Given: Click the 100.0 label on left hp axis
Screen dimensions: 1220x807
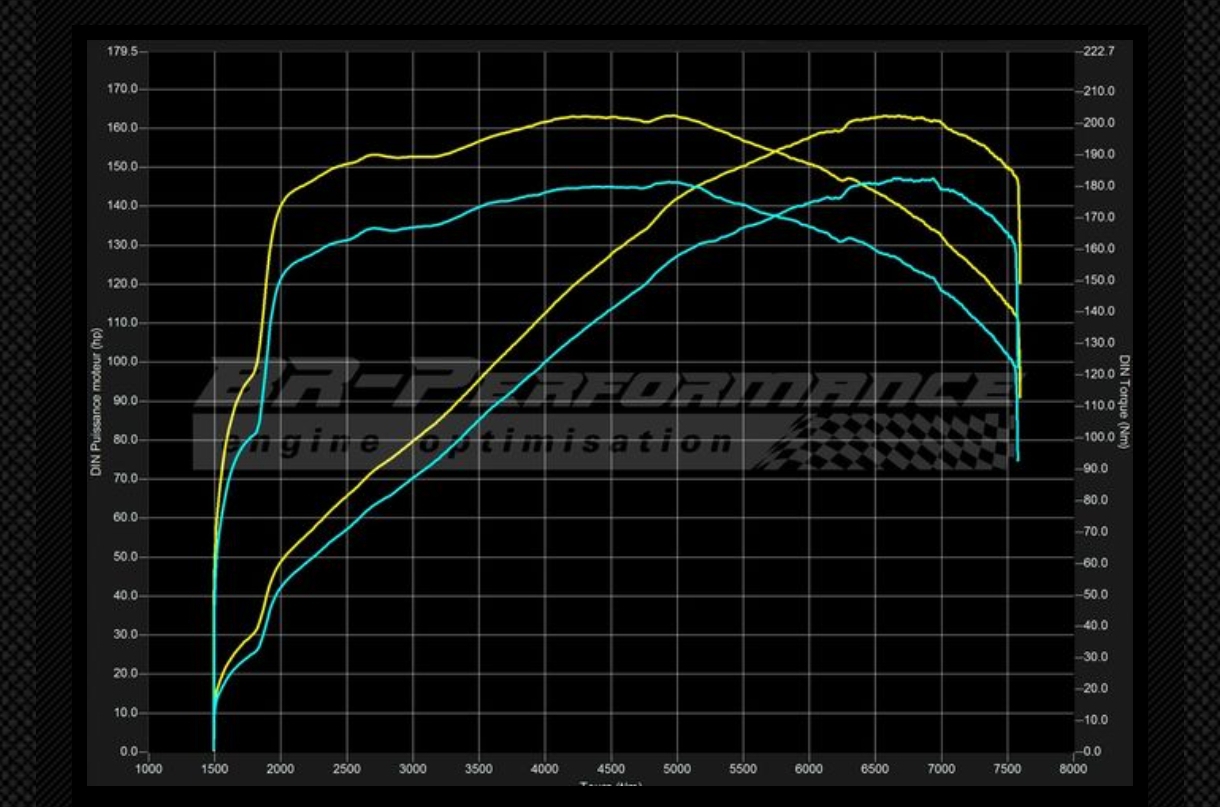Looking at the screenshot, I should tap(124, 362).
